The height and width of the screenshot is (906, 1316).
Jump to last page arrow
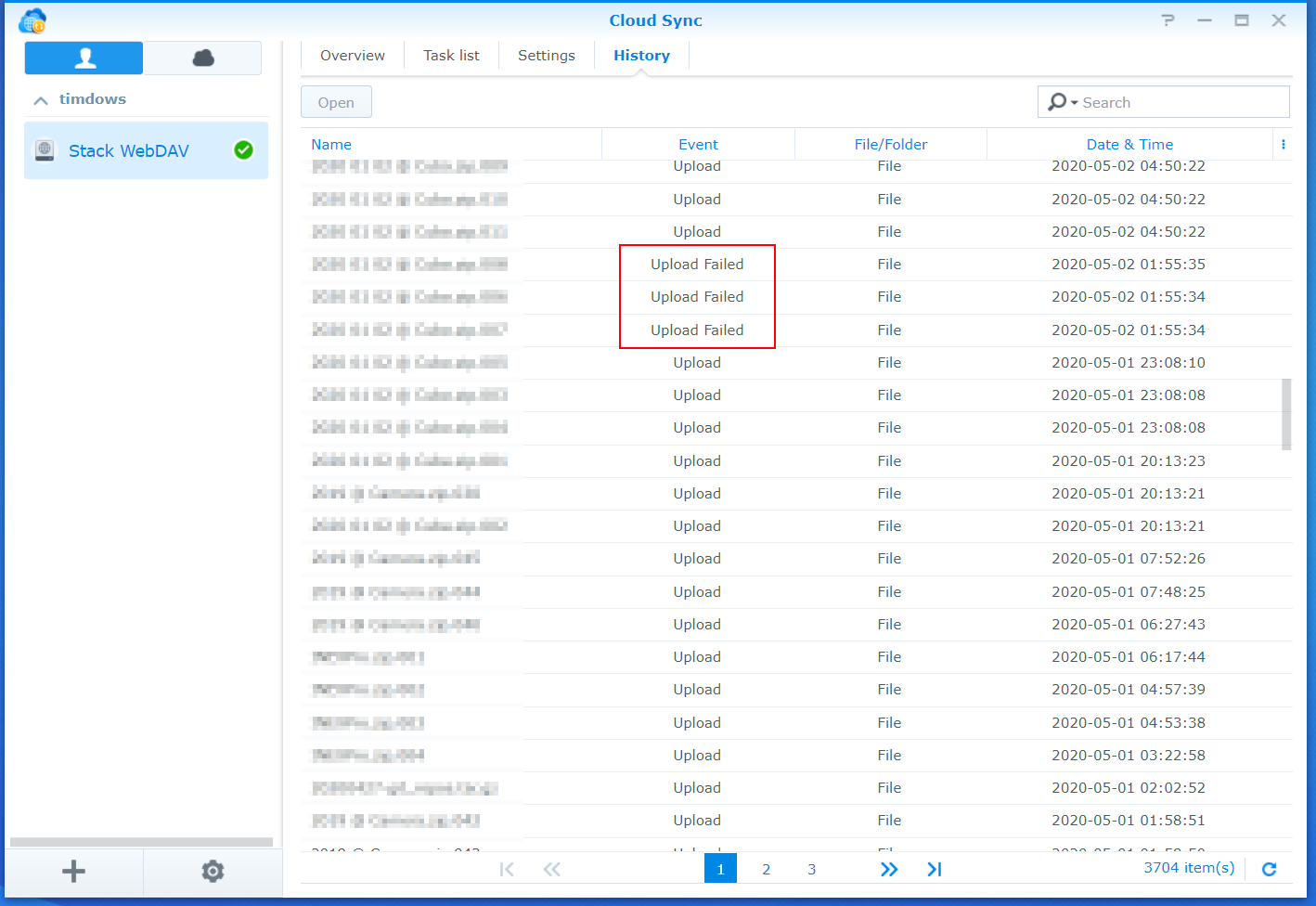(934, 869)
